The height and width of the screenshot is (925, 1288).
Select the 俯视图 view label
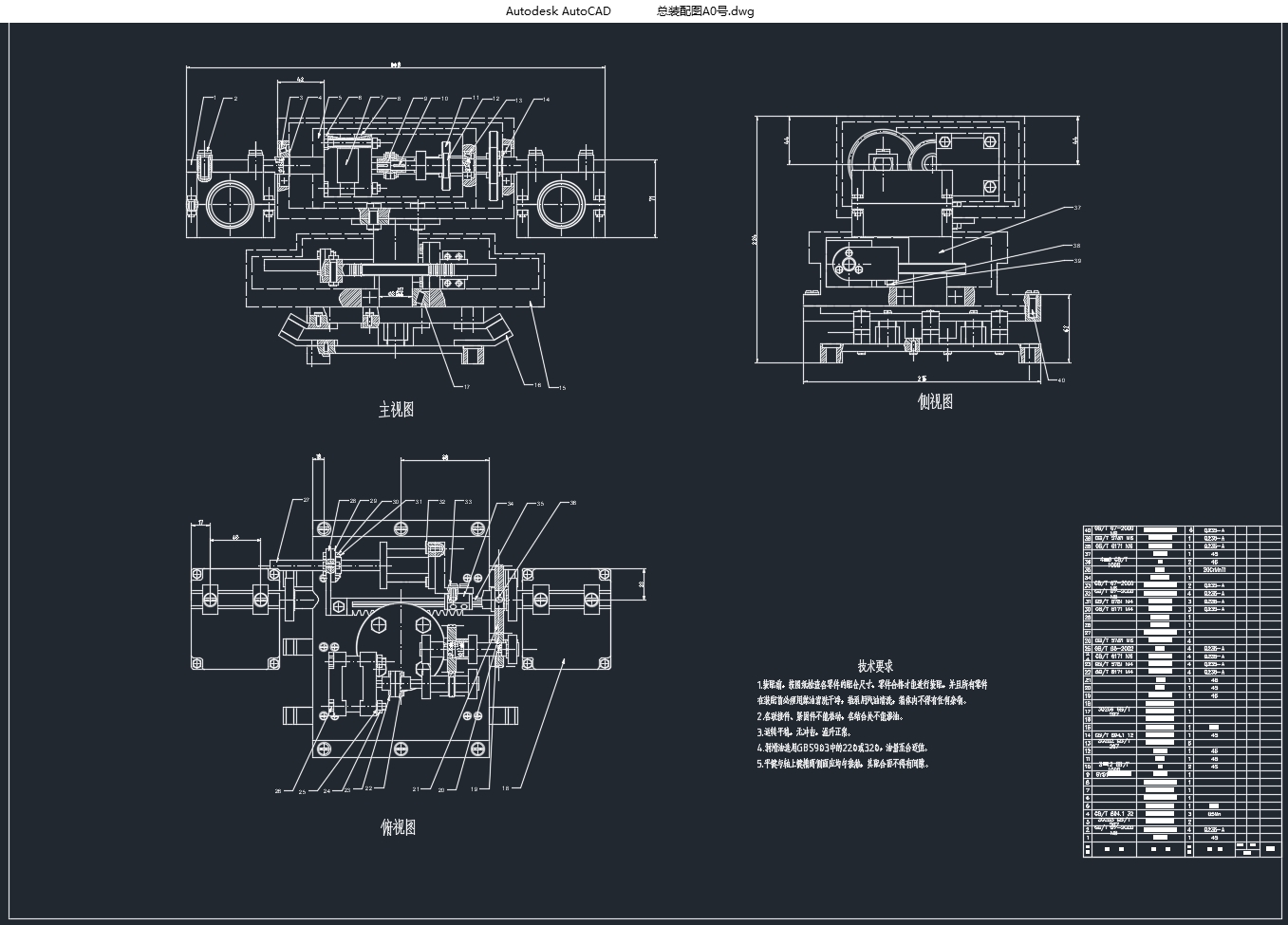click(399, 827)
